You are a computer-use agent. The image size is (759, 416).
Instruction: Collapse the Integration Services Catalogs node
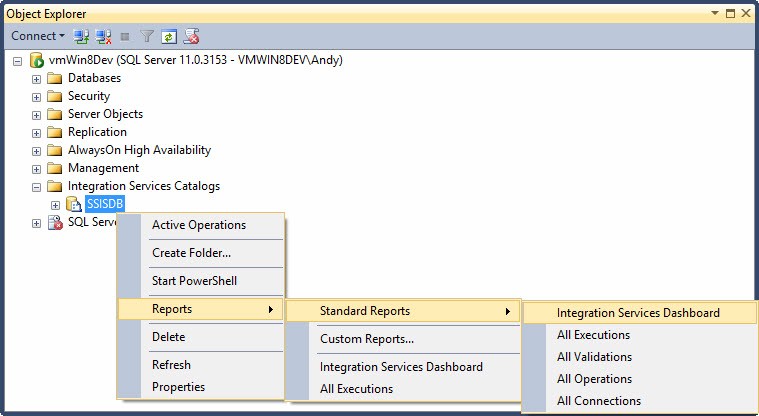click(37, 186)
